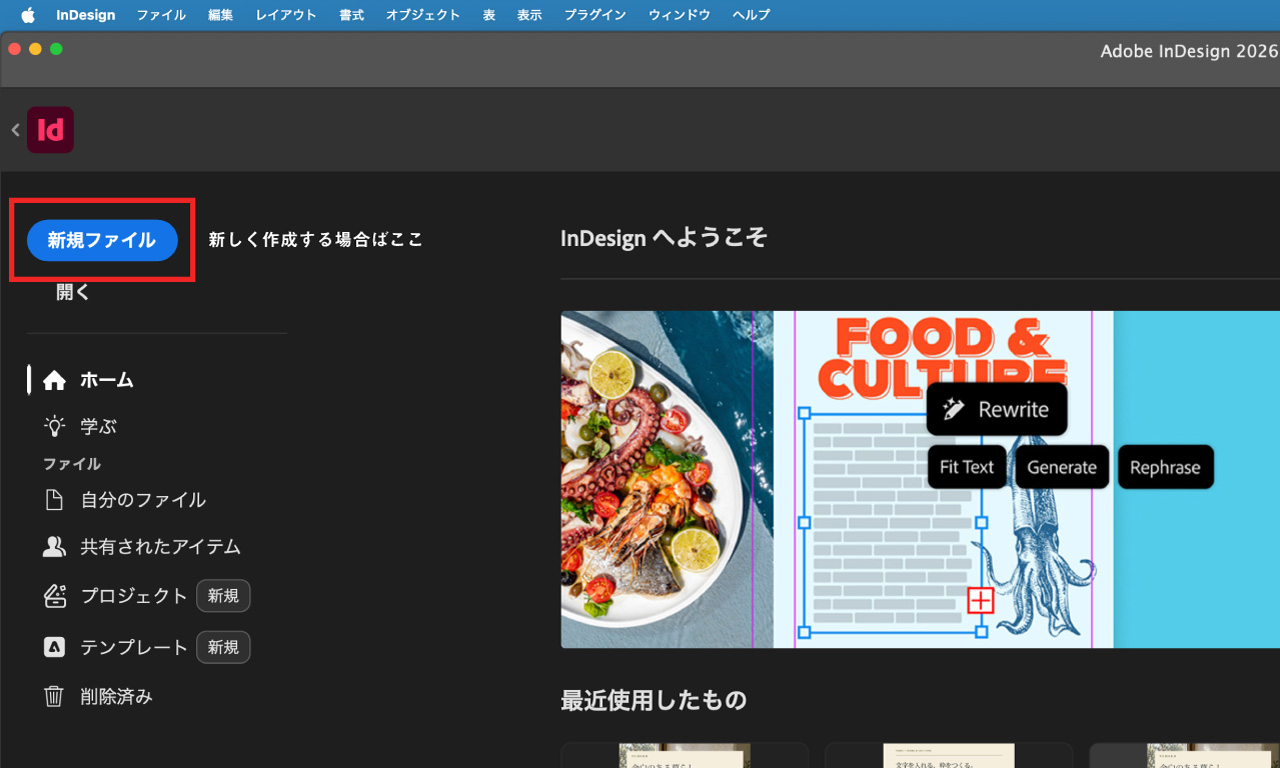
Task: Click the 共有されたアイテム person icon
Action: point(54,547)
